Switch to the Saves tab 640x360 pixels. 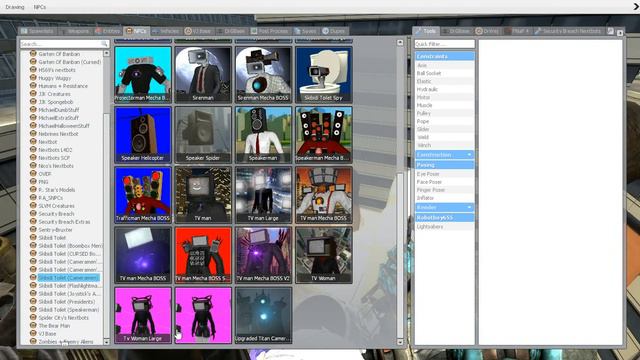306,31
